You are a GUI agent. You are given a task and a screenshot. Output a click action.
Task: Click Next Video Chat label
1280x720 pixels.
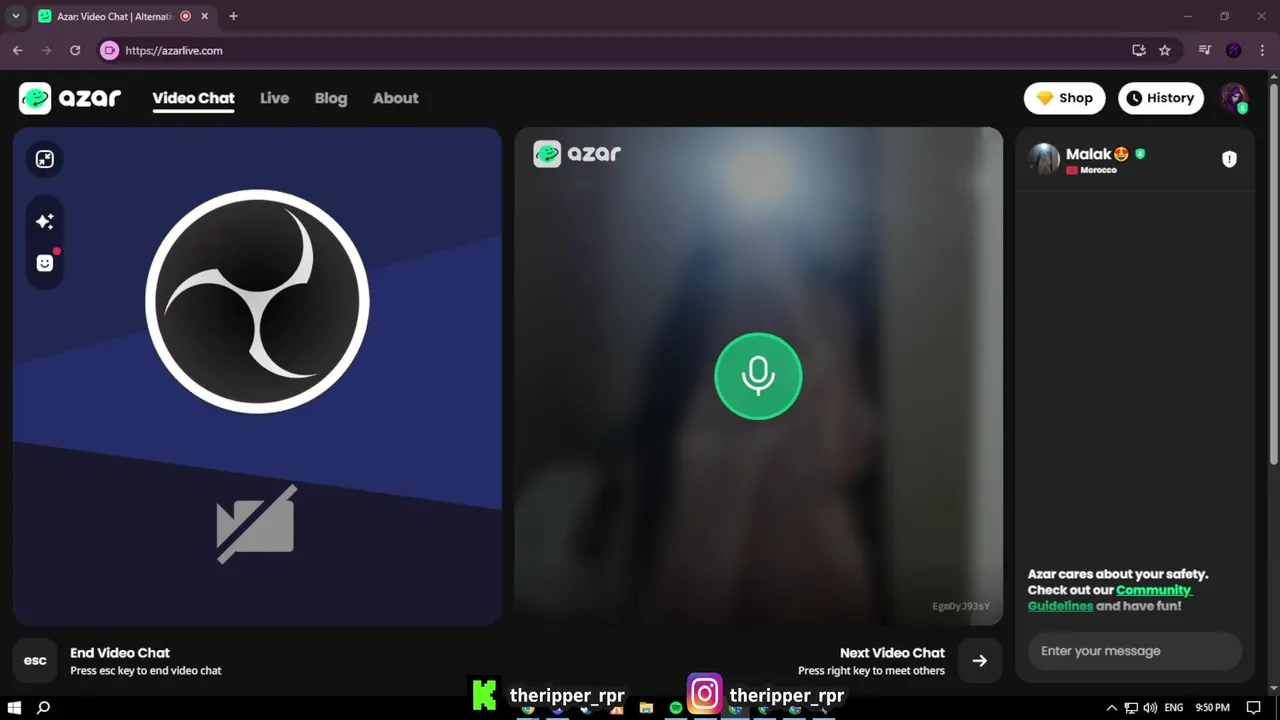tap(892, 653)
